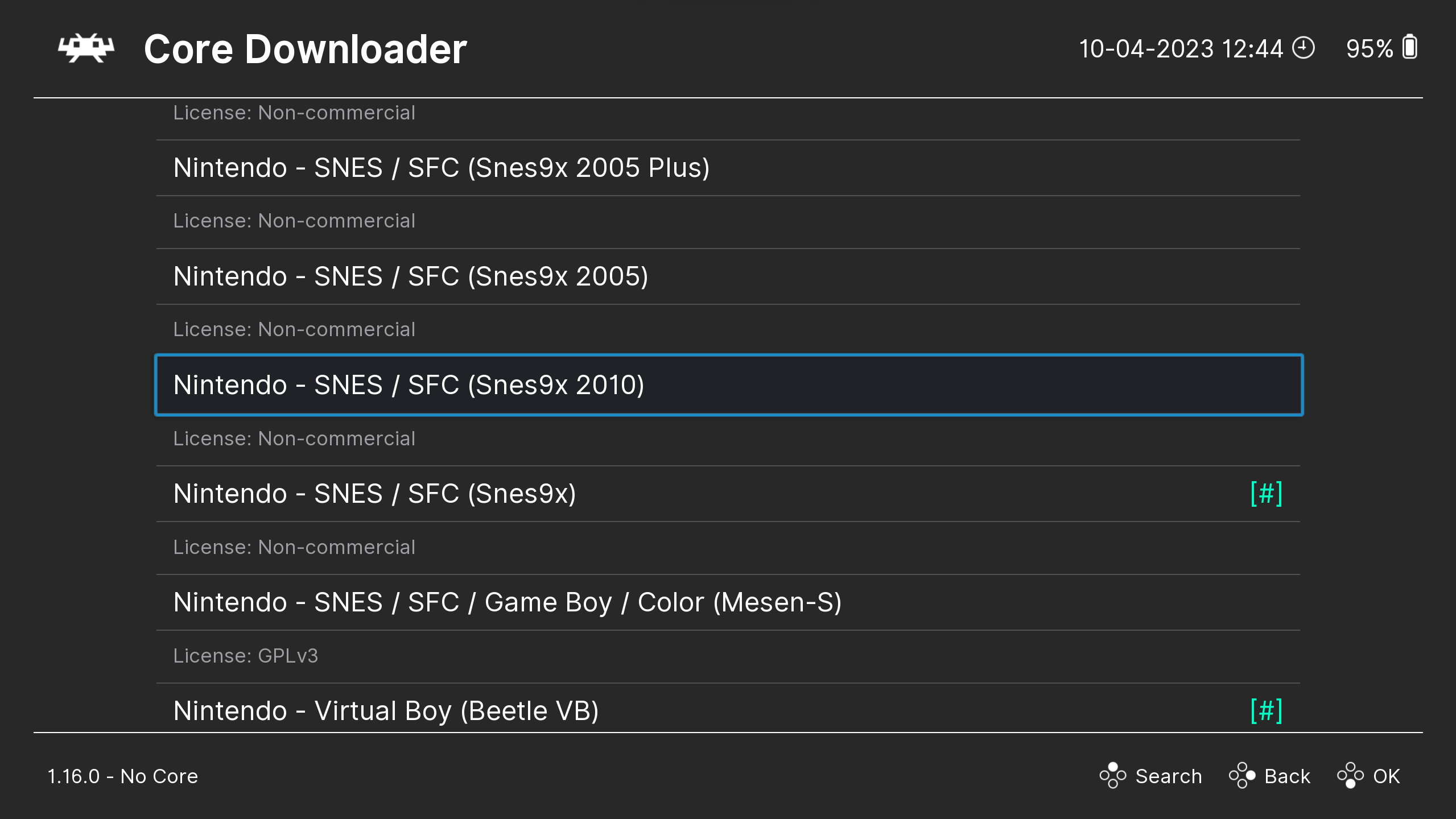
Task: Click the clock icon beside the time
Action: [1304, 48]
